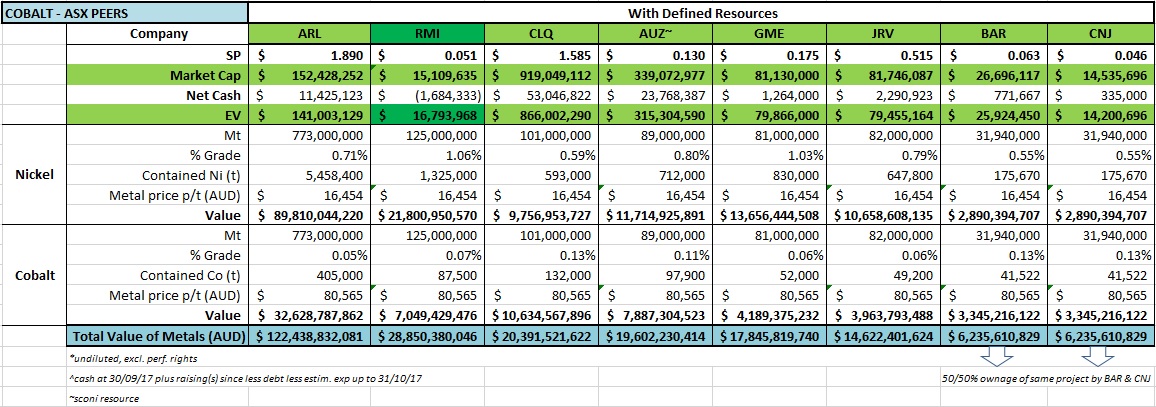Screen dimensions: 1156x407
Task: Select GME EV cell 79,866,000
Action: tap(770, 115)
